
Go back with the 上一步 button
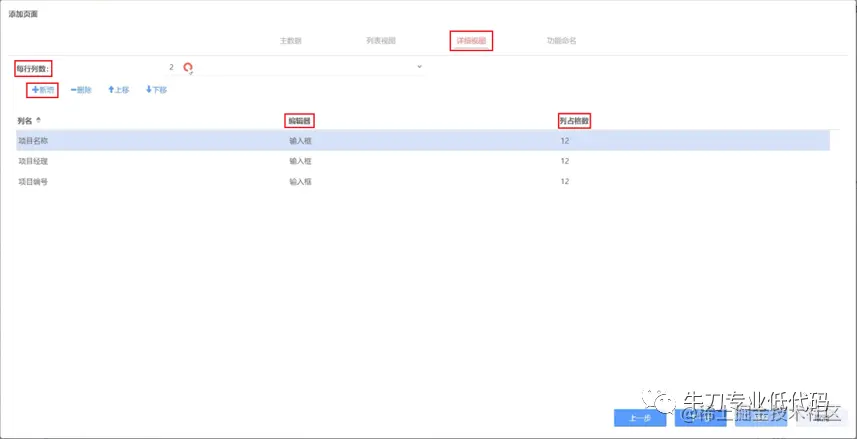click(640, 418)
